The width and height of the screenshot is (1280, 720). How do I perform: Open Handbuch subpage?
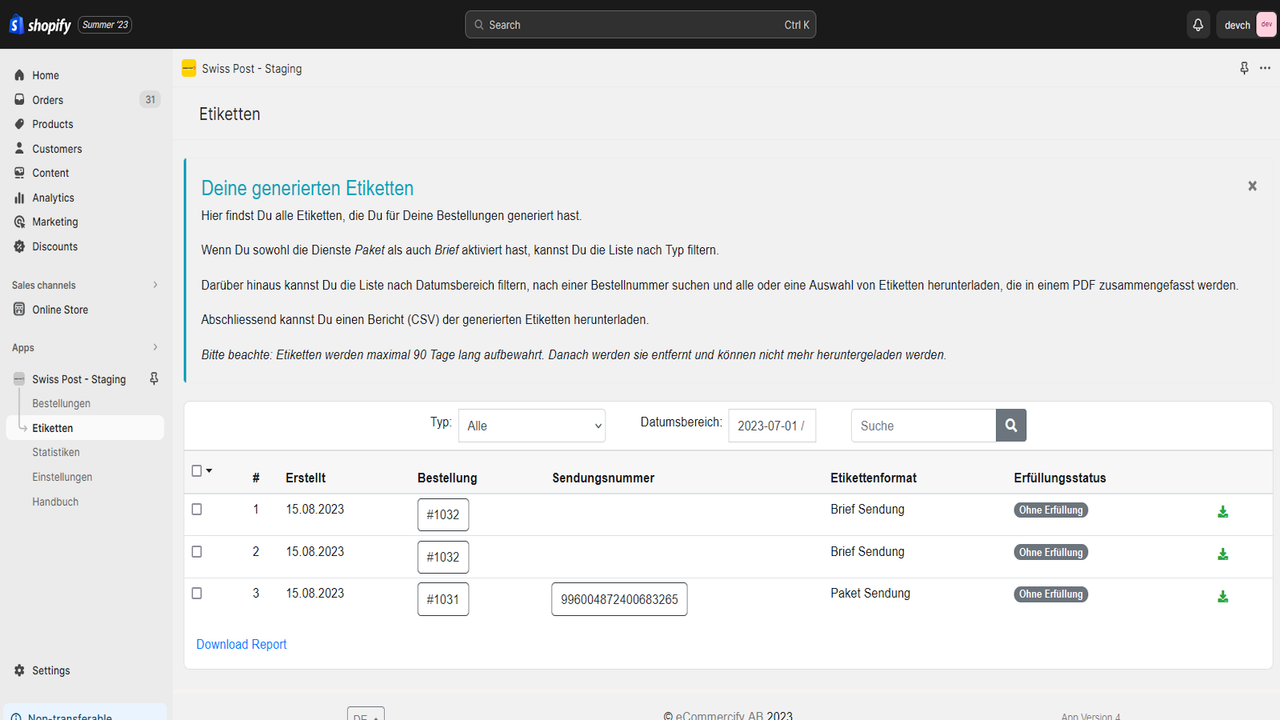[55, 502]
